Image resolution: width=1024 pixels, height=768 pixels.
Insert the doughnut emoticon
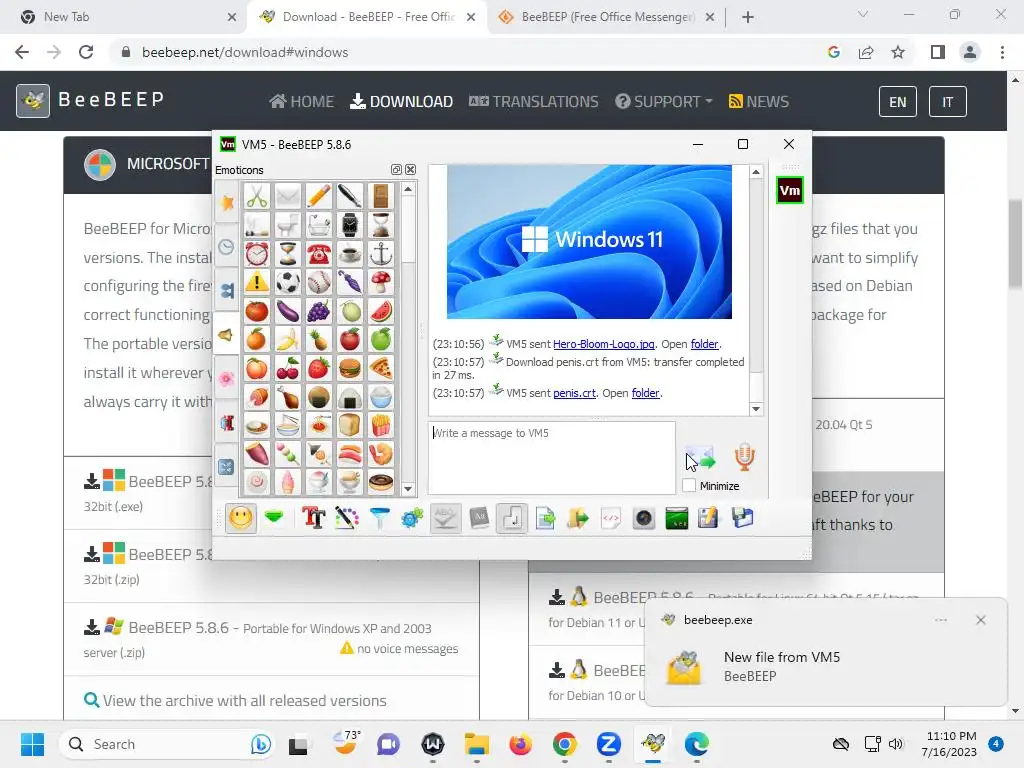381,483
